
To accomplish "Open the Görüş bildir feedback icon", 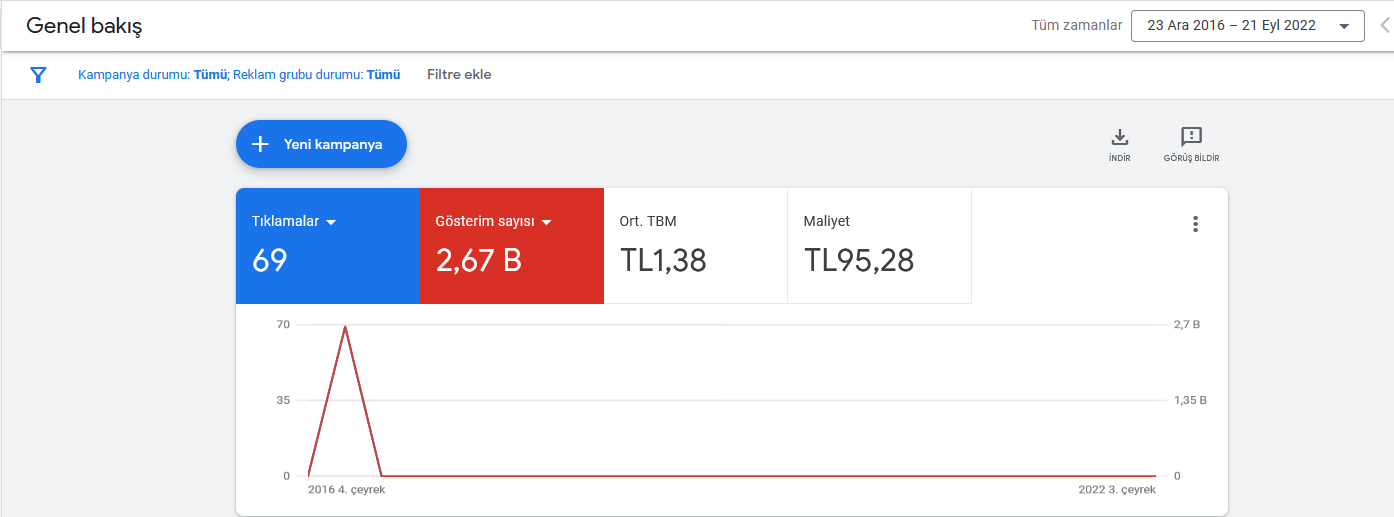I will point(1191,137).
